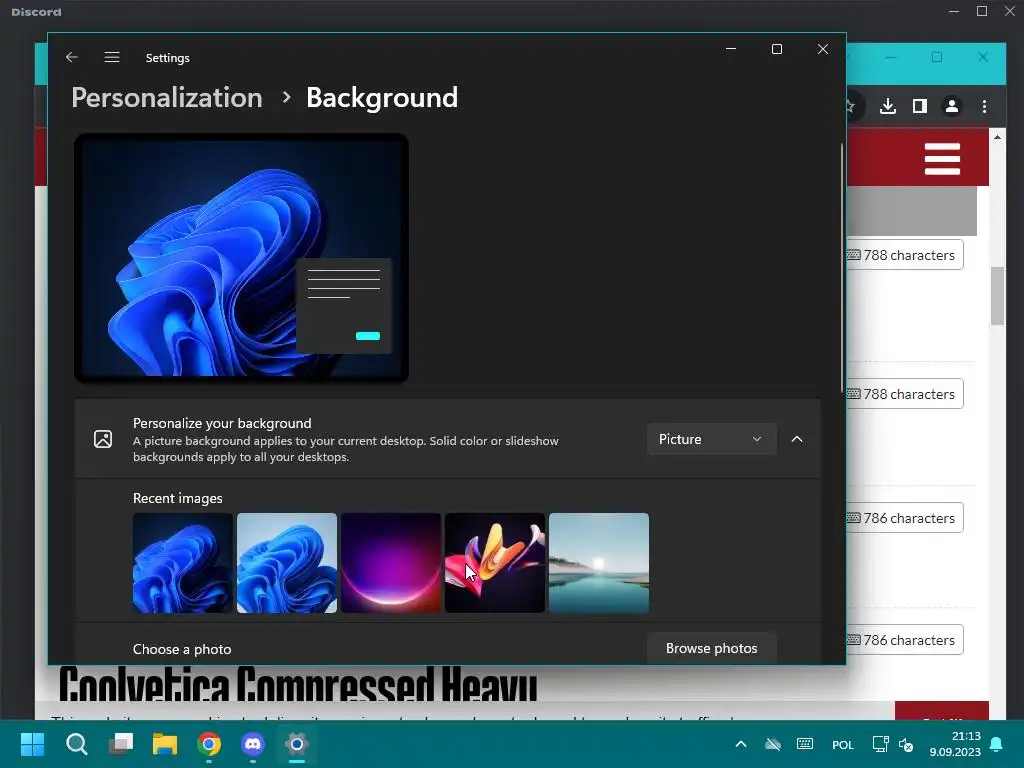Screen dimensions: 1024x768
Task: Click browser scrollbar up arrow
Action: pyautogui.click(x=997, y=137)
